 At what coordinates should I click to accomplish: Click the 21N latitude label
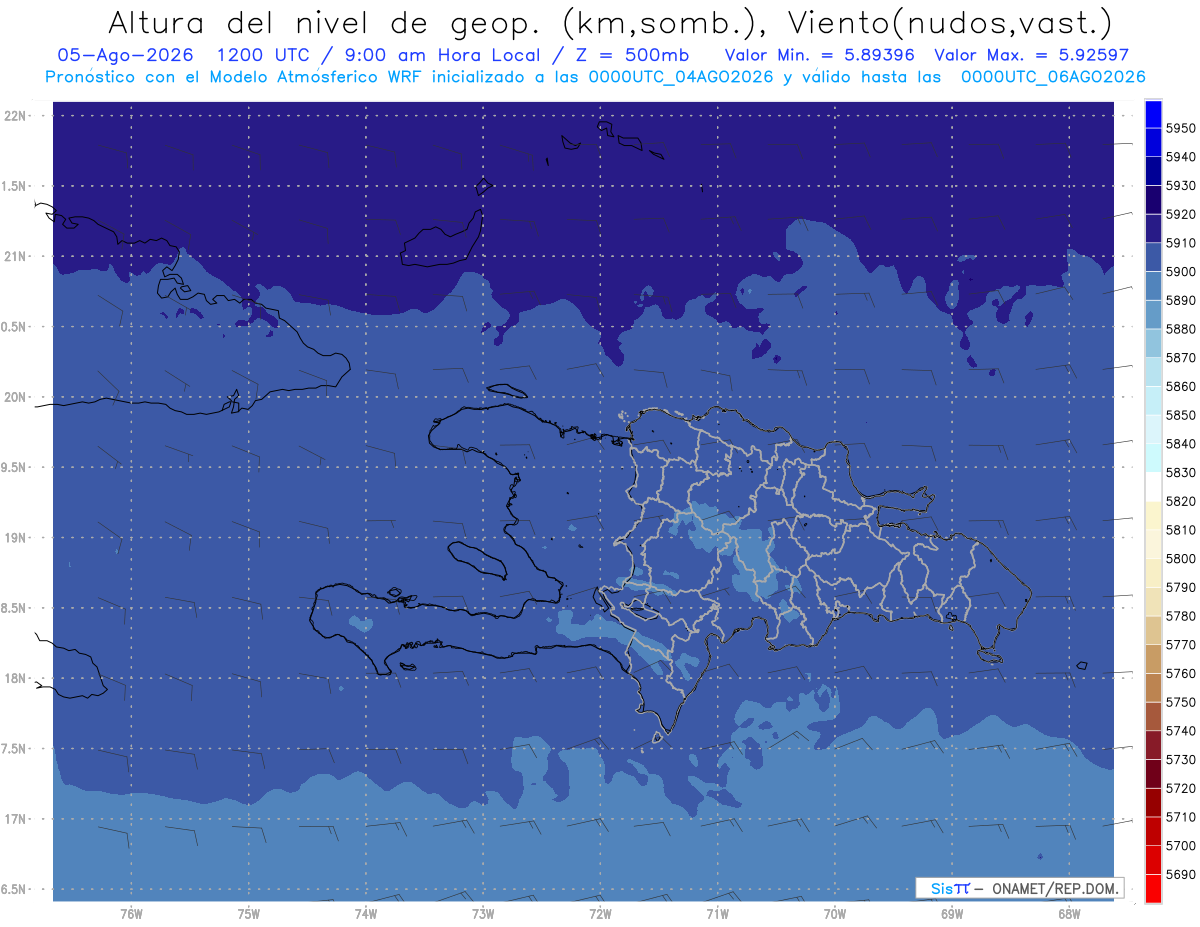coord(16,257)
